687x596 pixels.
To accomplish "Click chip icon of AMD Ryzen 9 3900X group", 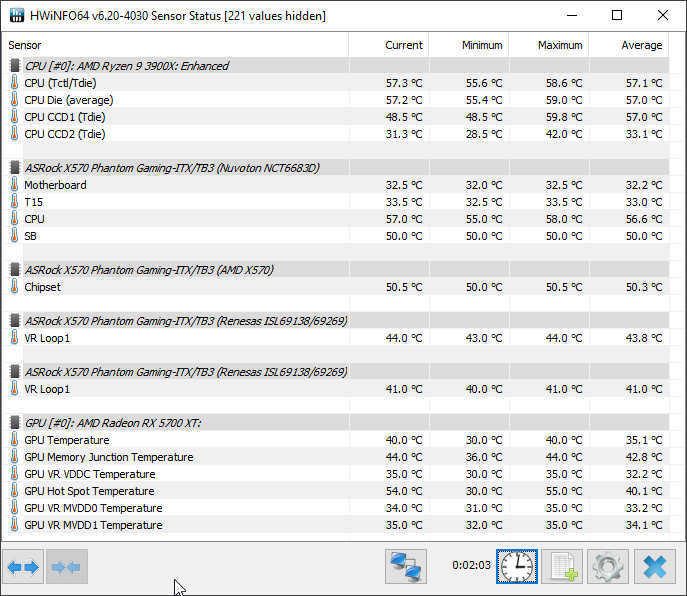I will click(x=15, y=66).
